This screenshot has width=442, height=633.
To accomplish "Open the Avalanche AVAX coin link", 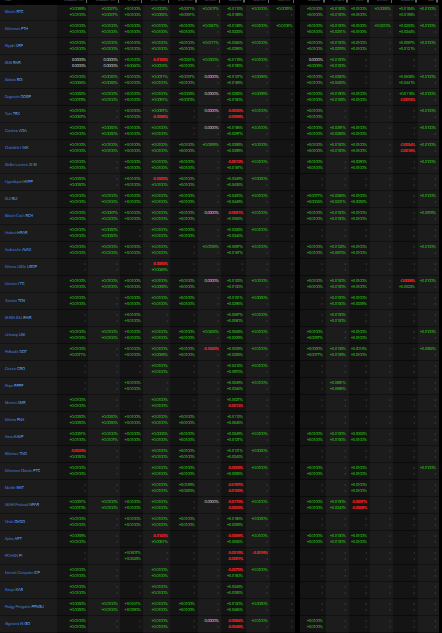I will click(x=18, y=249).
